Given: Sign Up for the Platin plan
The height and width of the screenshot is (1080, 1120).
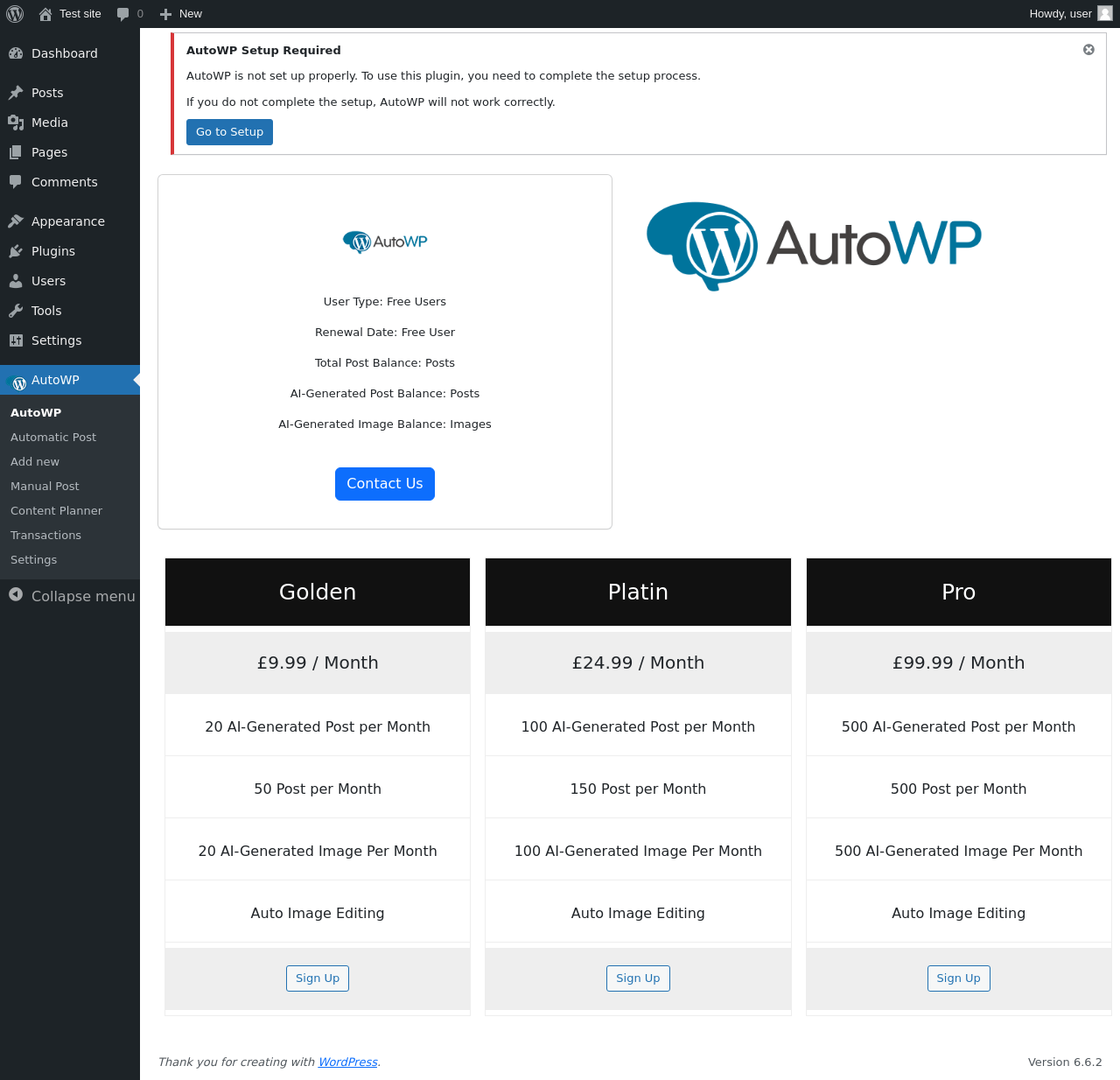Looking at the screenshot, I should click(638, 978).
